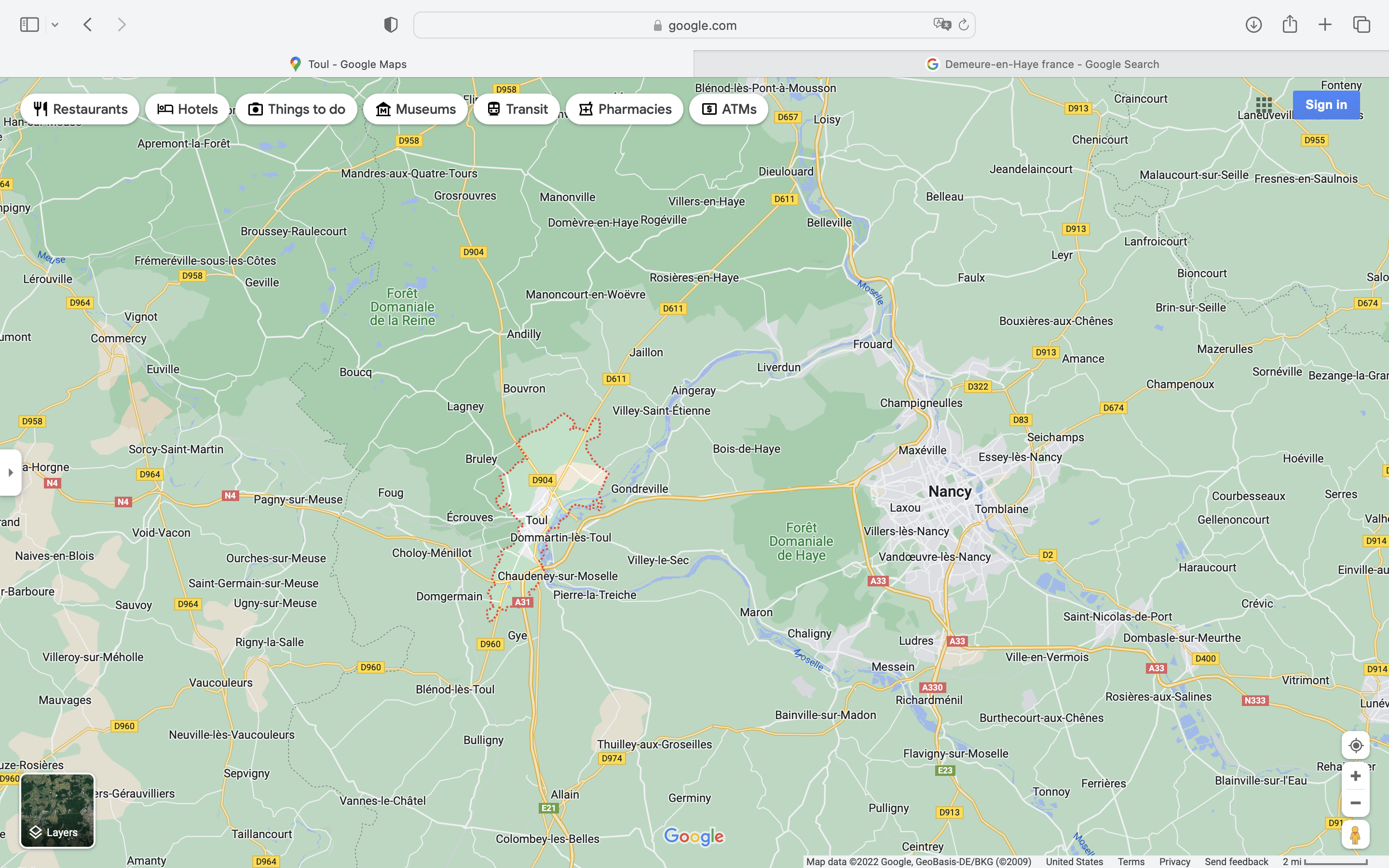
Task: Zoom out with the minus button
Action: (x=1355, y=803)
